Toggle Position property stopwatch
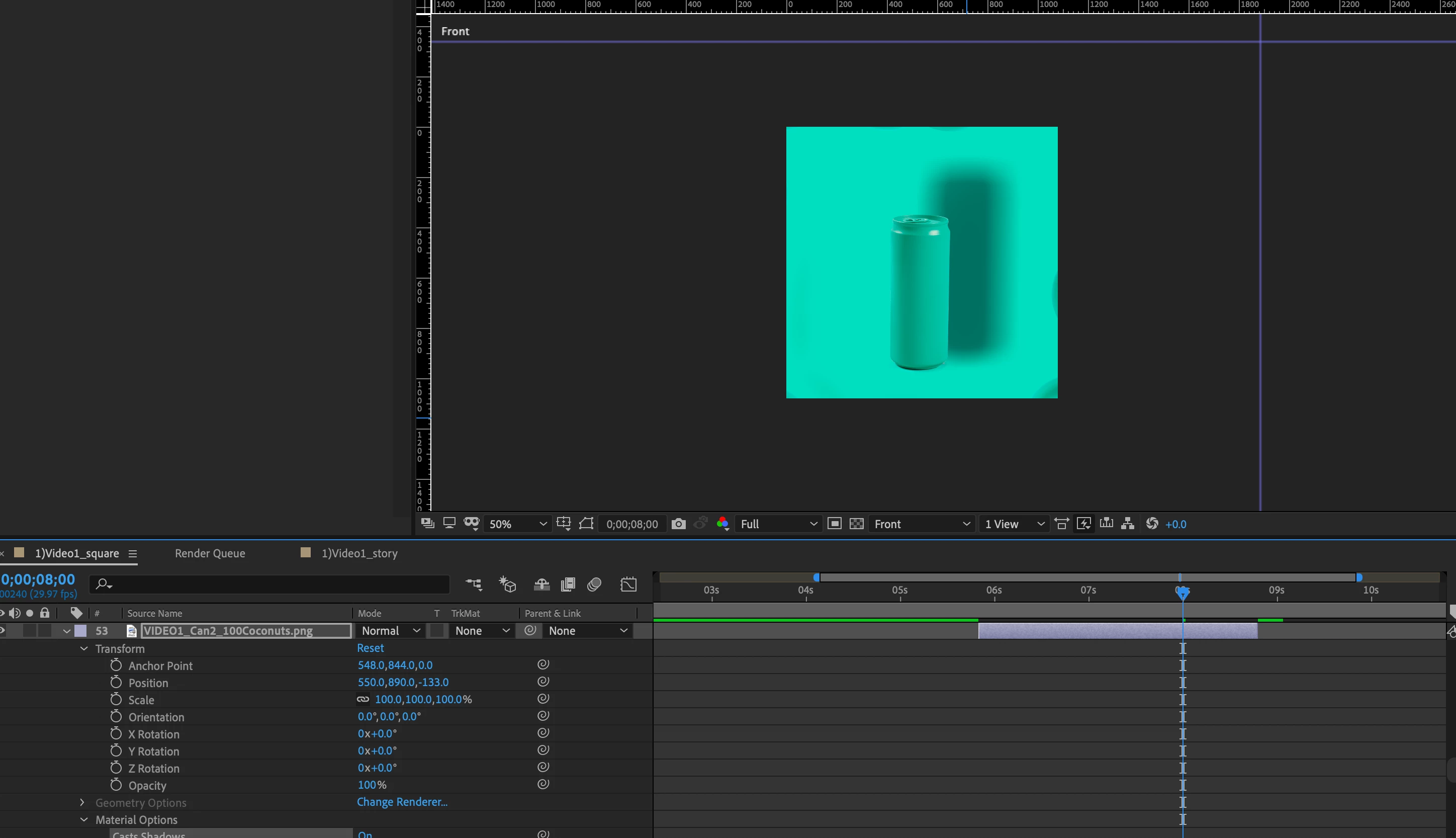1456x838 pixels. coord(116,683)
